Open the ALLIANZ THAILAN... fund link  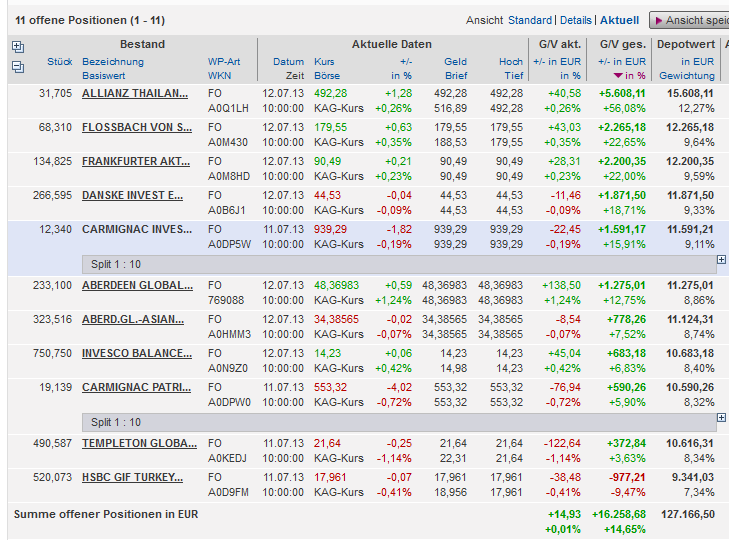click(135, 93)
